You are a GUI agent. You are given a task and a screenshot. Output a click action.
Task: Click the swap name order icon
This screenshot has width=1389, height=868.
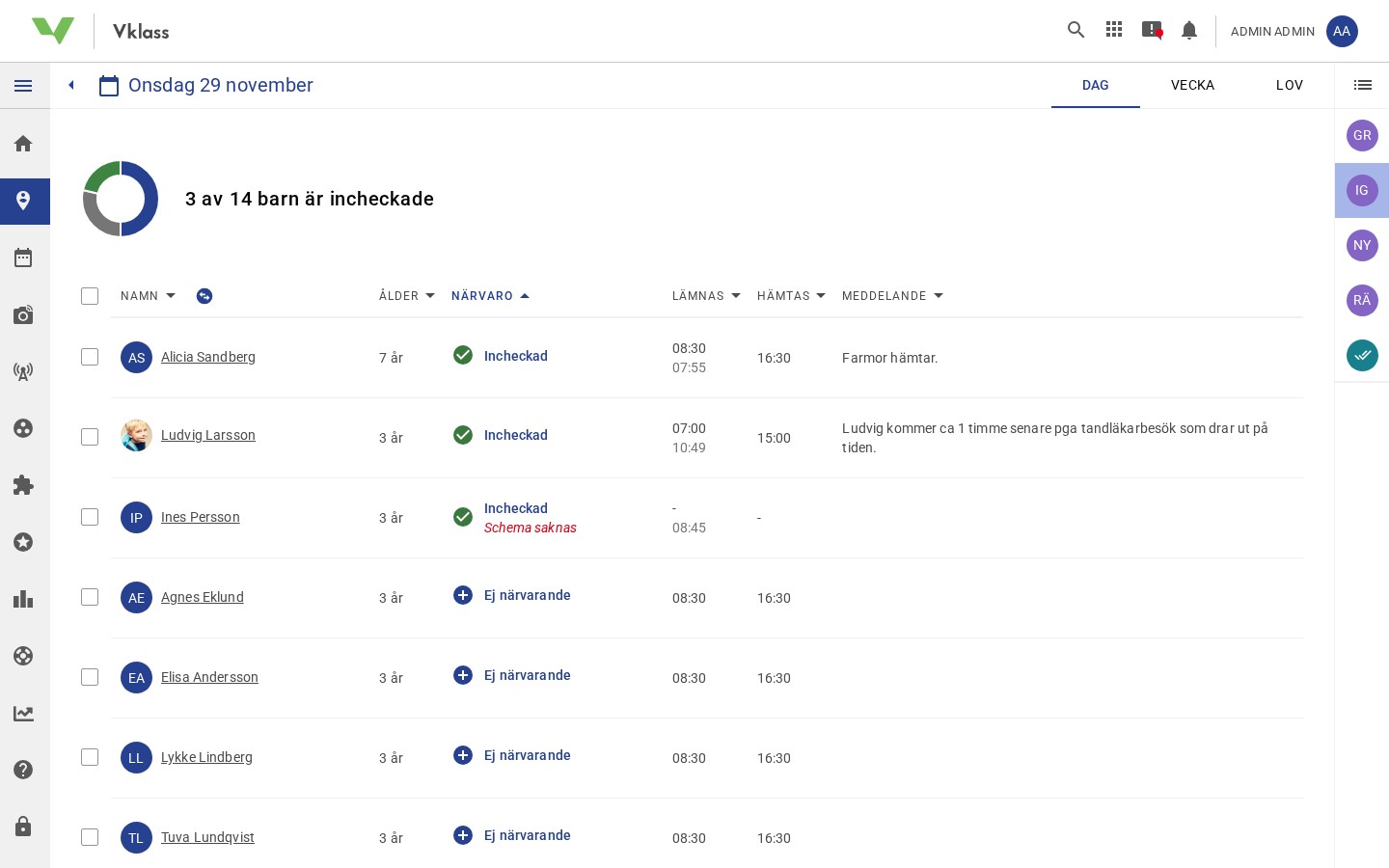204,296
